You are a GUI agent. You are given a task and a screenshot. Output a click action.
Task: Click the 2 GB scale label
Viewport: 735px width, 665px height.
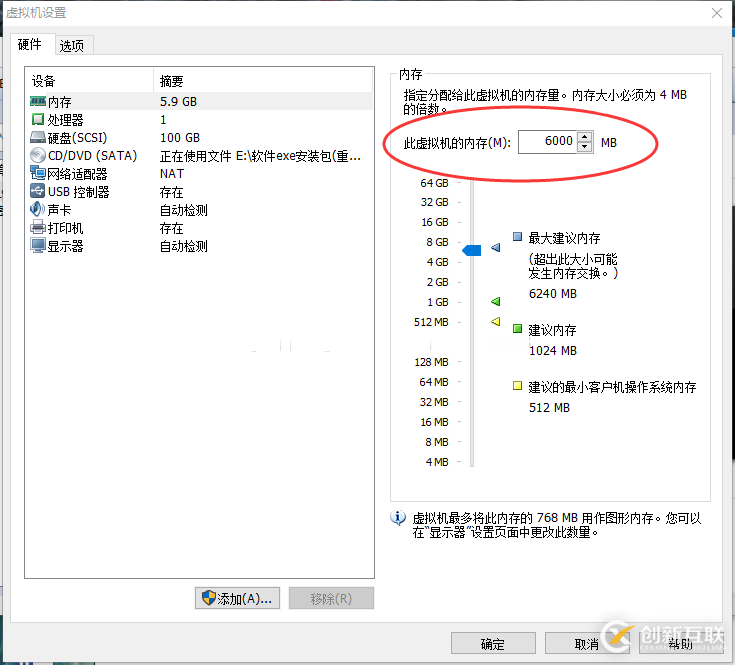[x=437, y=282]
